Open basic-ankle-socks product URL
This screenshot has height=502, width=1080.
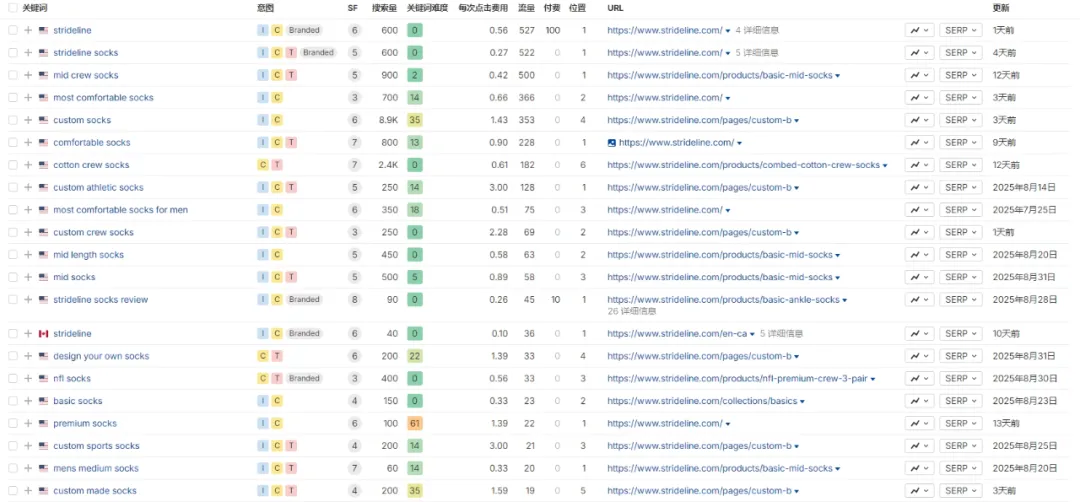(x=723, y=300)
